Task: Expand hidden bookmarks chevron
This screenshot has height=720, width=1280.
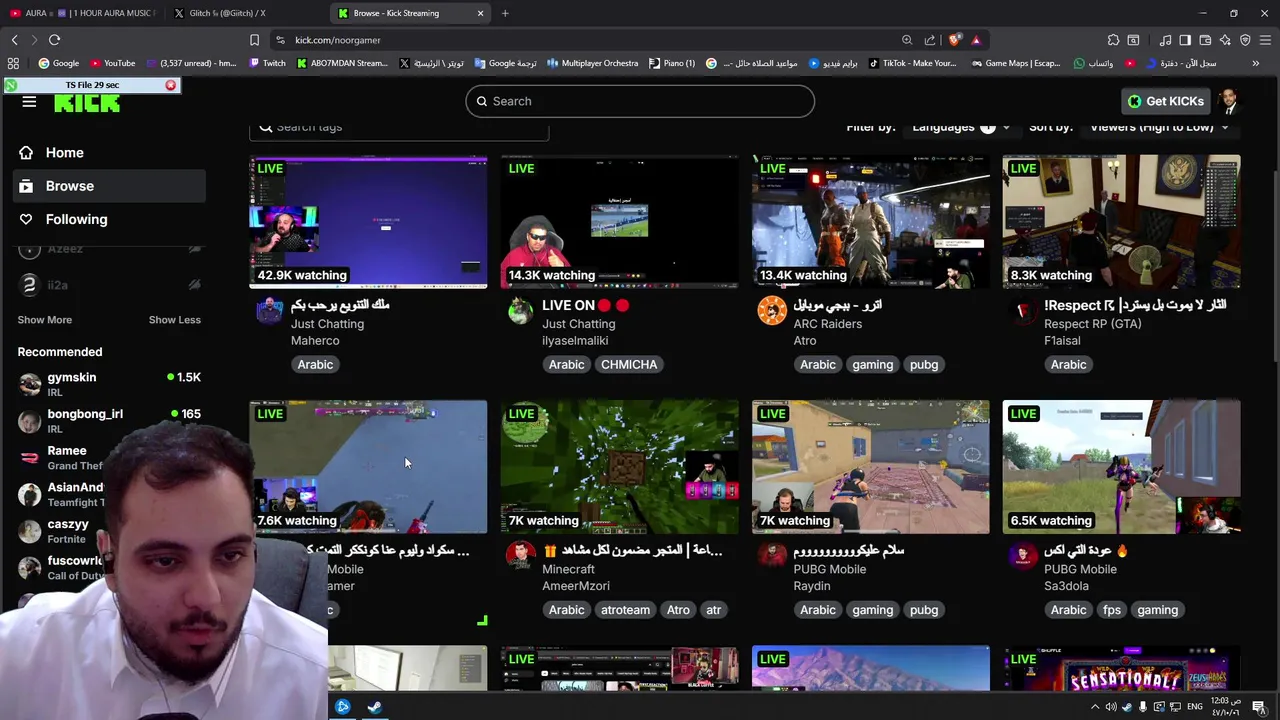Action: [1256, 63]
